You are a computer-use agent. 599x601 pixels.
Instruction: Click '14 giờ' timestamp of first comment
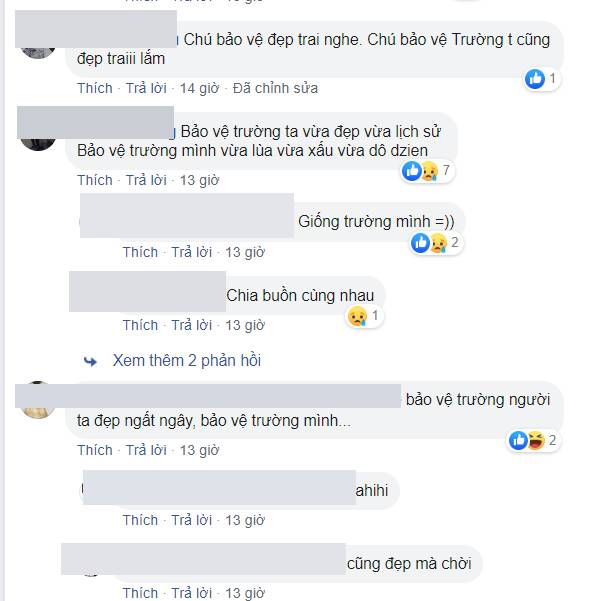point(199,88)
